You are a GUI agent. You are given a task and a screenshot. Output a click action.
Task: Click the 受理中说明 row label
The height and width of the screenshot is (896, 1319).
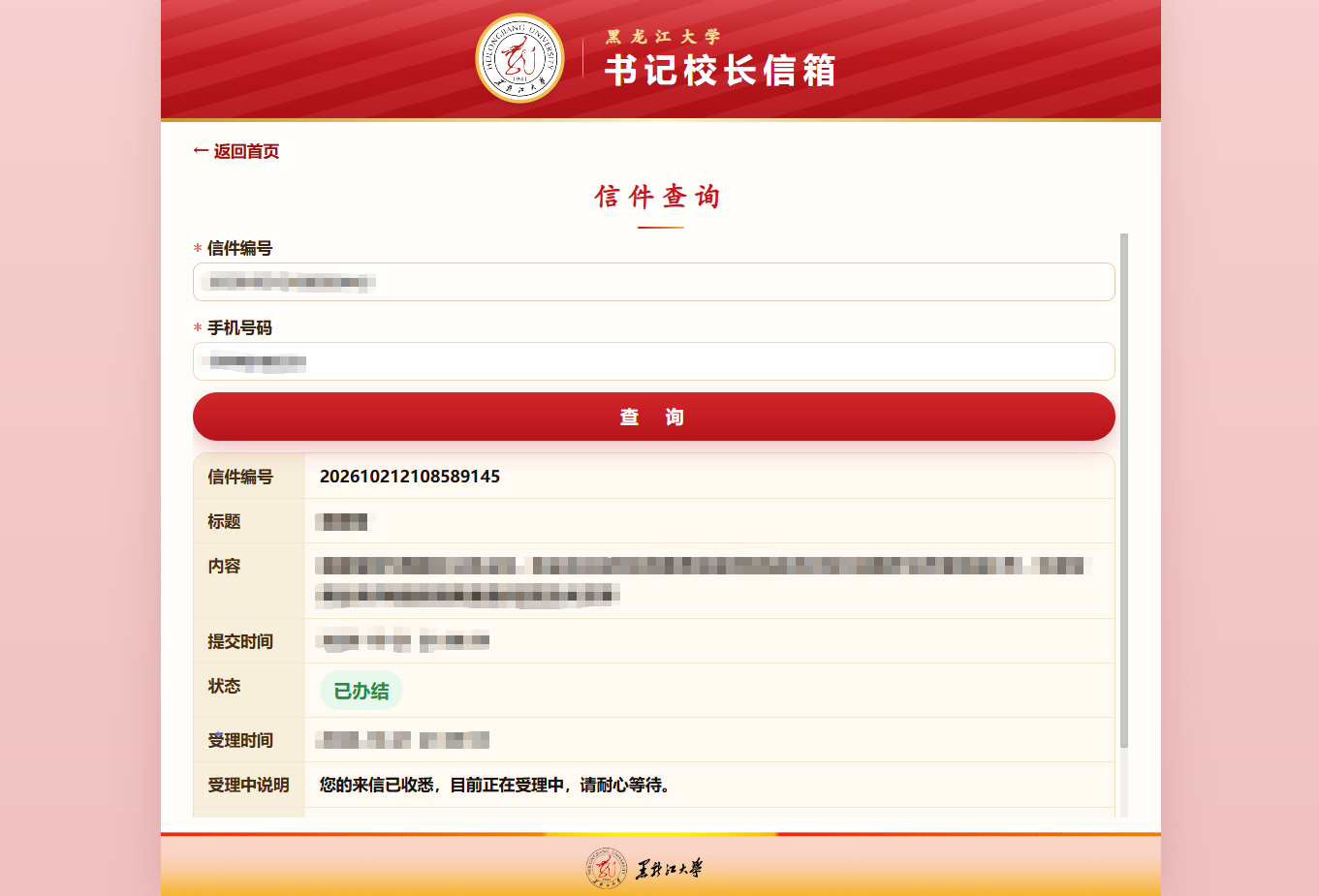[x=248, y=785]
